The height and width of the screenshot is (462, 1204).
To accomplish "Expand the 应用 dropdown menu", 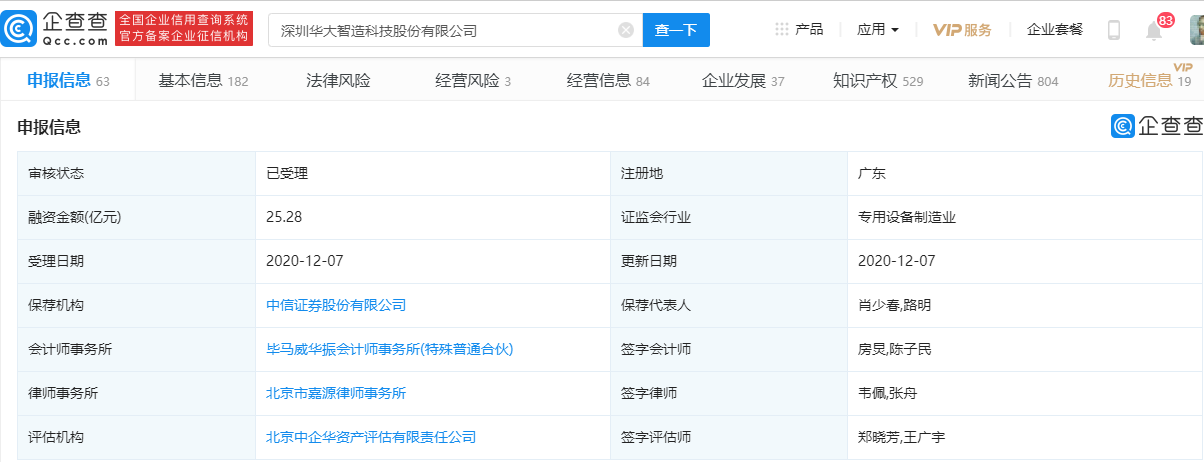I will (877, 30).
